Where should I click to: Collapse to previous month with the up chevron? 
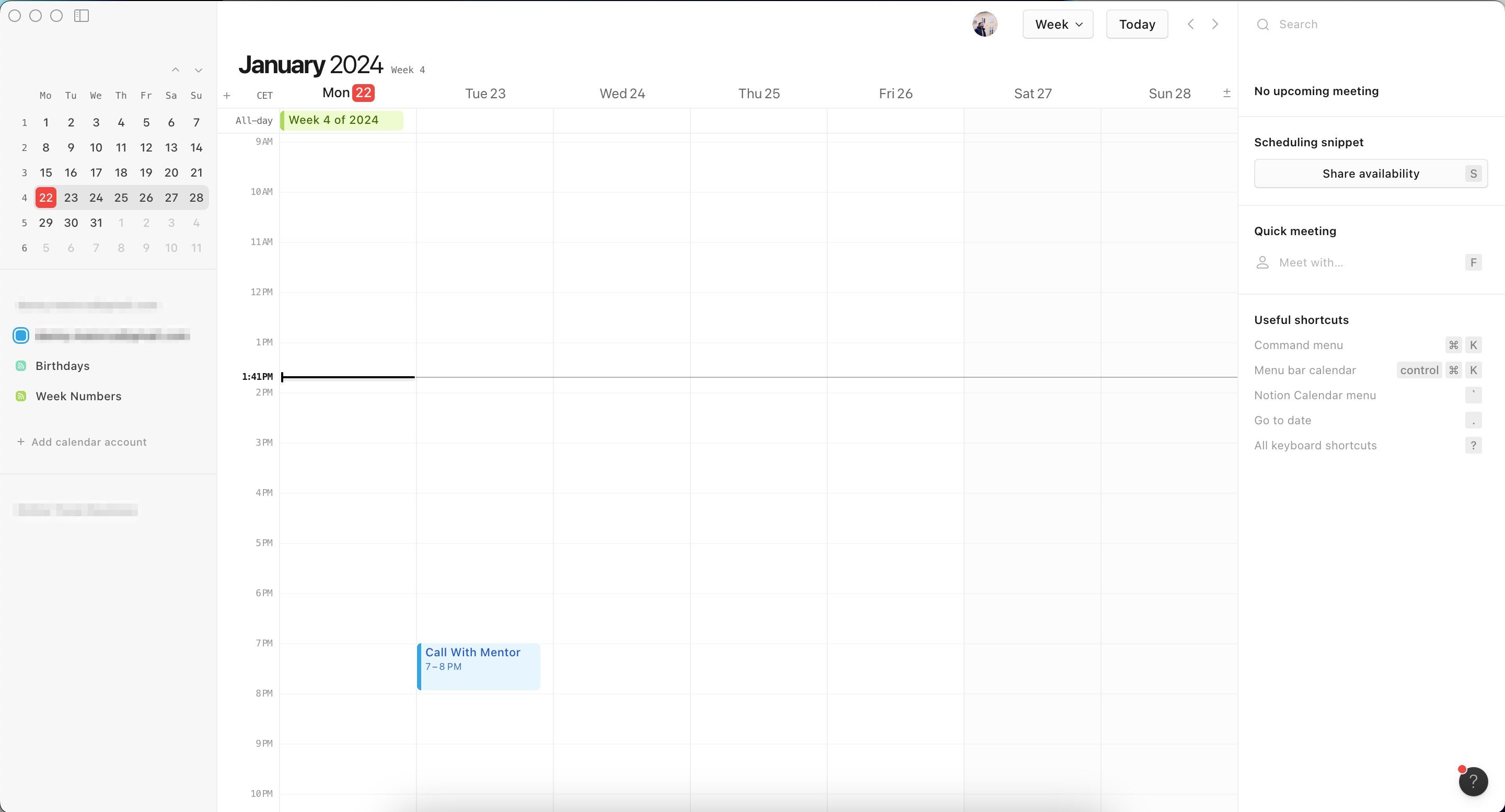click(176, 69)
